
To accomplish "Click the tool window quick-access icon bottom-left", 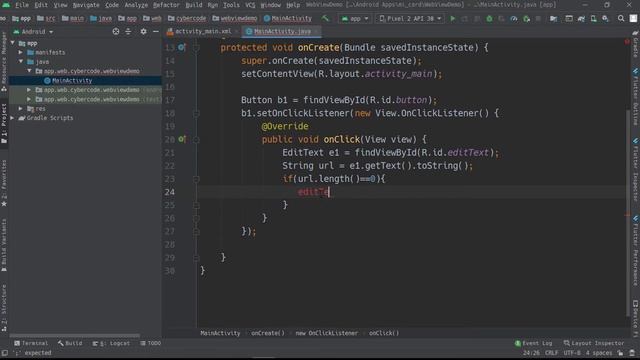I will tap(4, 353).
